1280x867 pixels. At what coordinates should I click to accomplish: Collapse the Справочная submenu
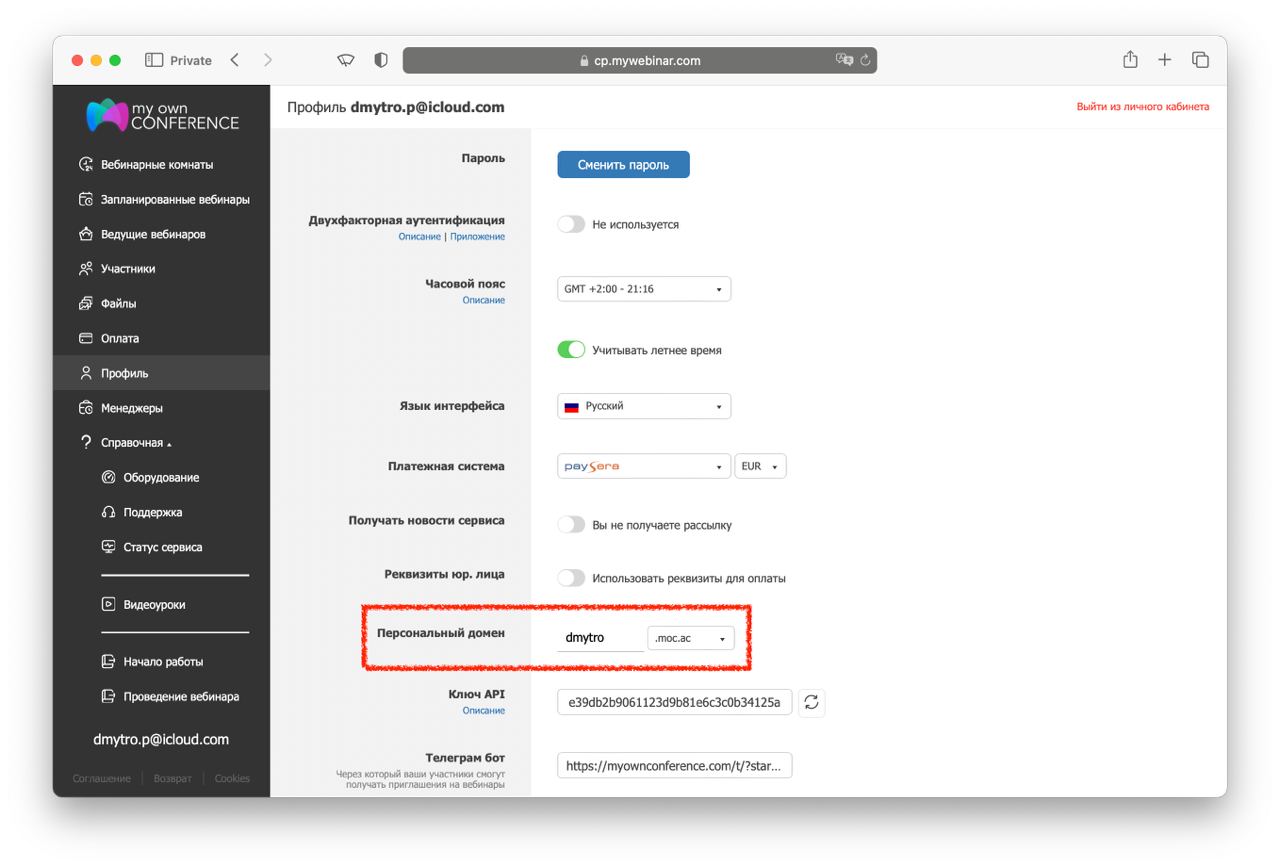point(136,443)
